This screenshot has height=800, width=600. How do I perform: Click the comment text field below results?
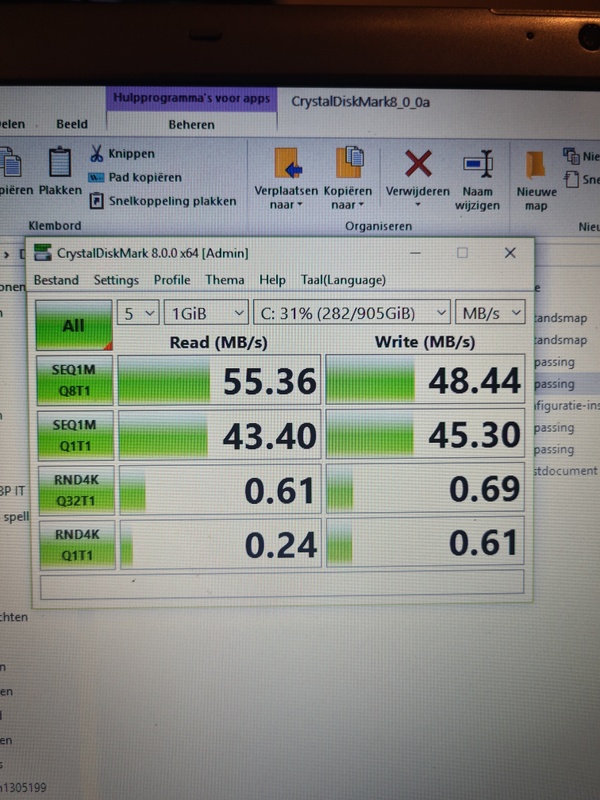click(x=282, y=583)
